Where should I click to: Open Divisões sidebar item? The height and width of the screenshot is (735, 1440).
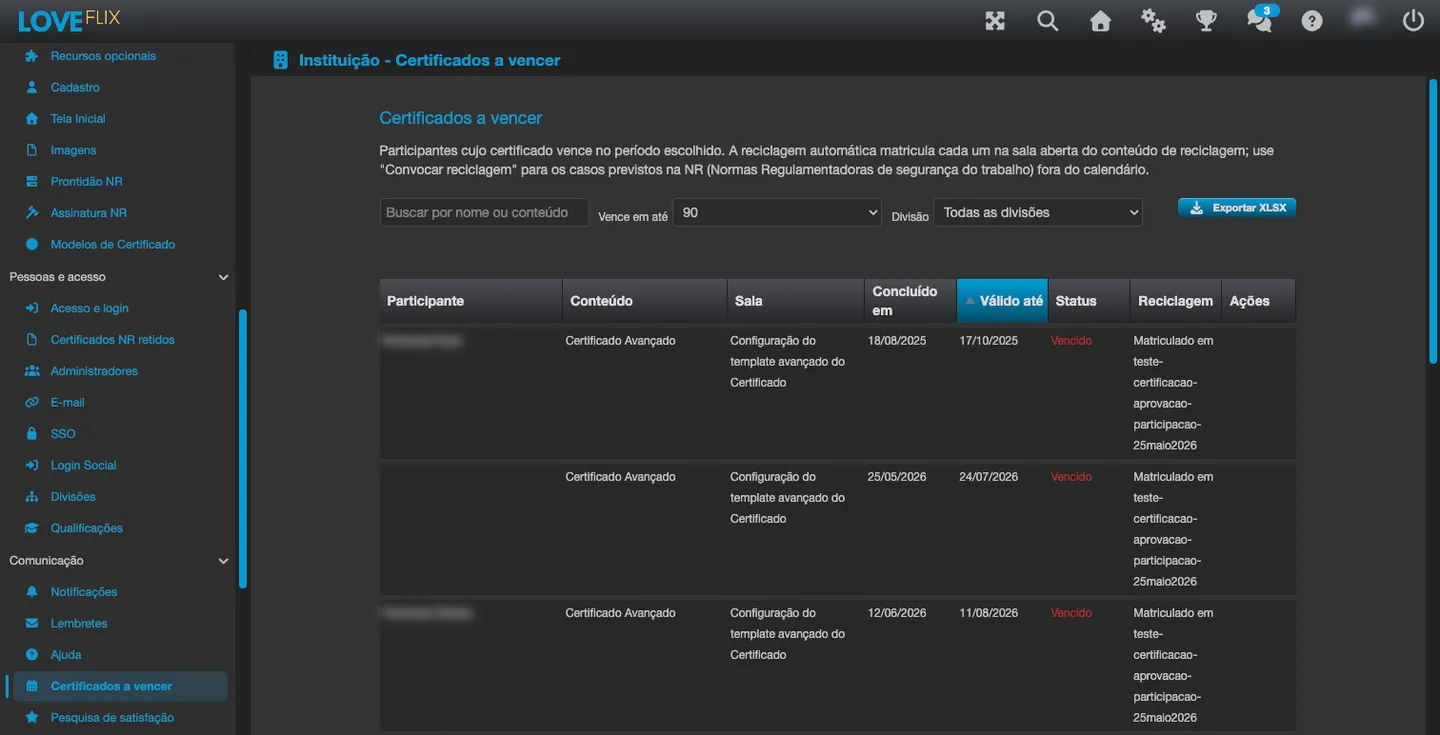click(x=73, y=497)
